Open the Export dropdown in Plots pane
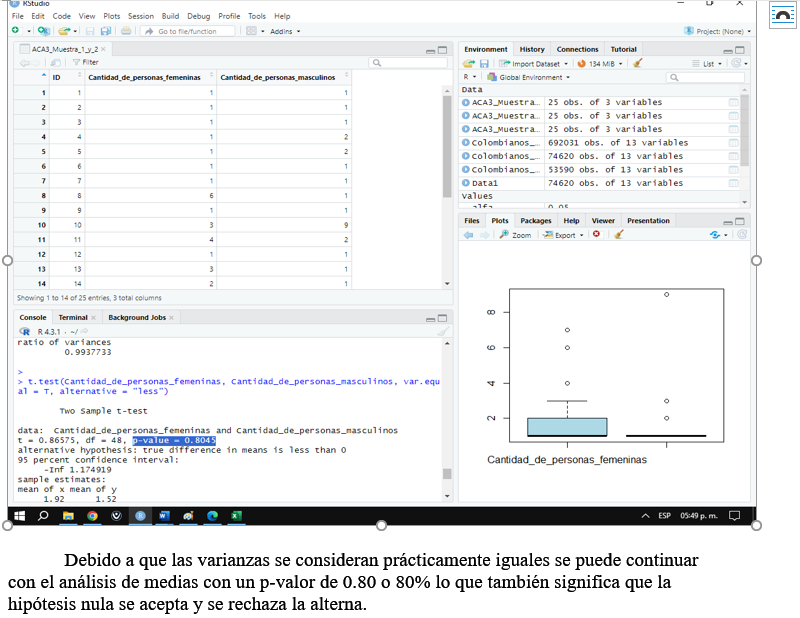Viewport: 800px width, 618px height. coord(563,235)
